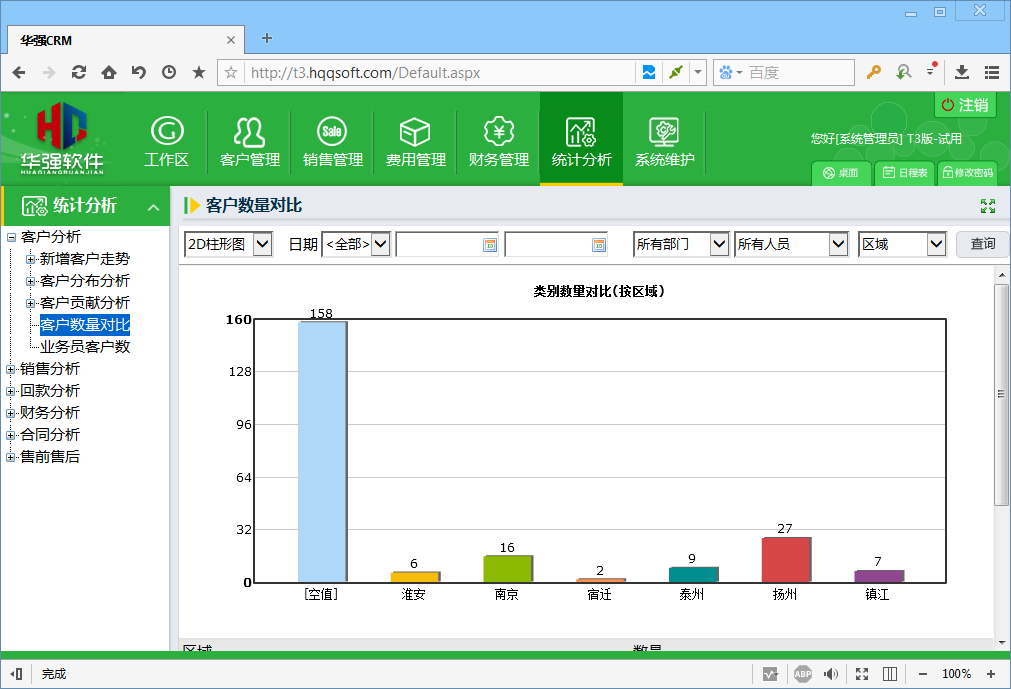This screenshot has height=689, width=1011.
Task: Click the split view columns icon
Action: tap(890, 674)
